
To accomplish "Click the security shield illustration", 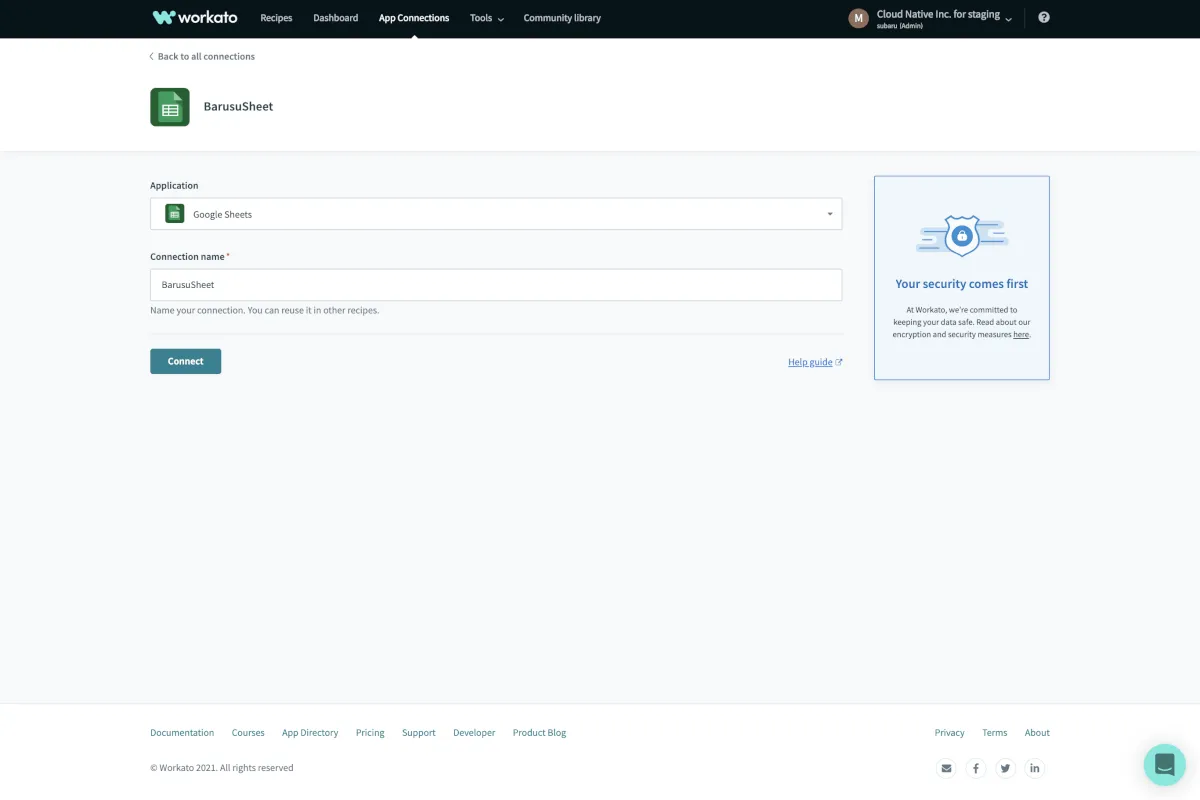I will coord(962,236).
